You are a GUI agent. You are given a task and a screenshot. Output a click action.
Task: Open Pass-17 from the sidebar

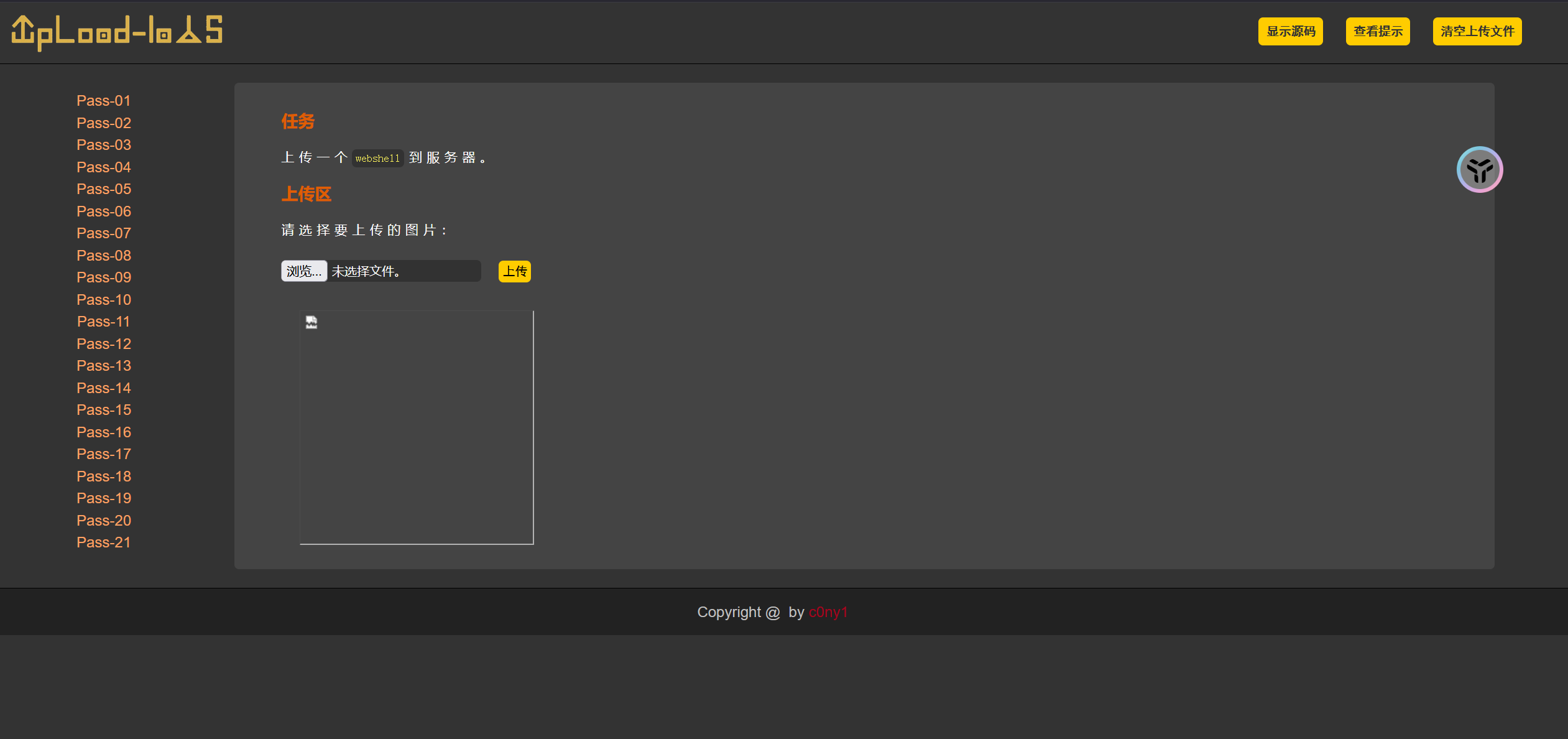tap(104, 454)
